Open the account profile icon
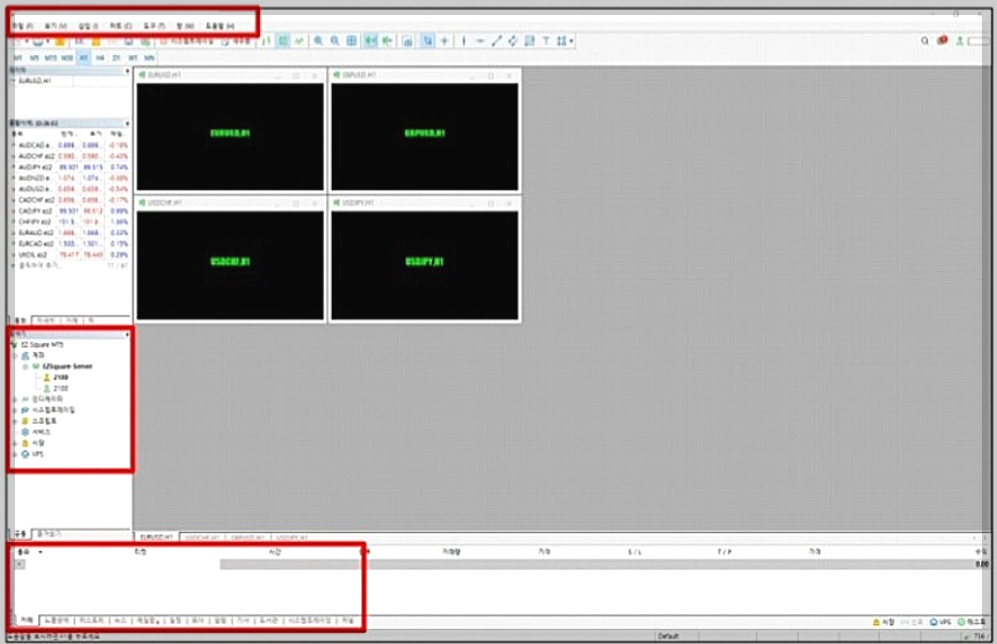 [x=959, y=41]
